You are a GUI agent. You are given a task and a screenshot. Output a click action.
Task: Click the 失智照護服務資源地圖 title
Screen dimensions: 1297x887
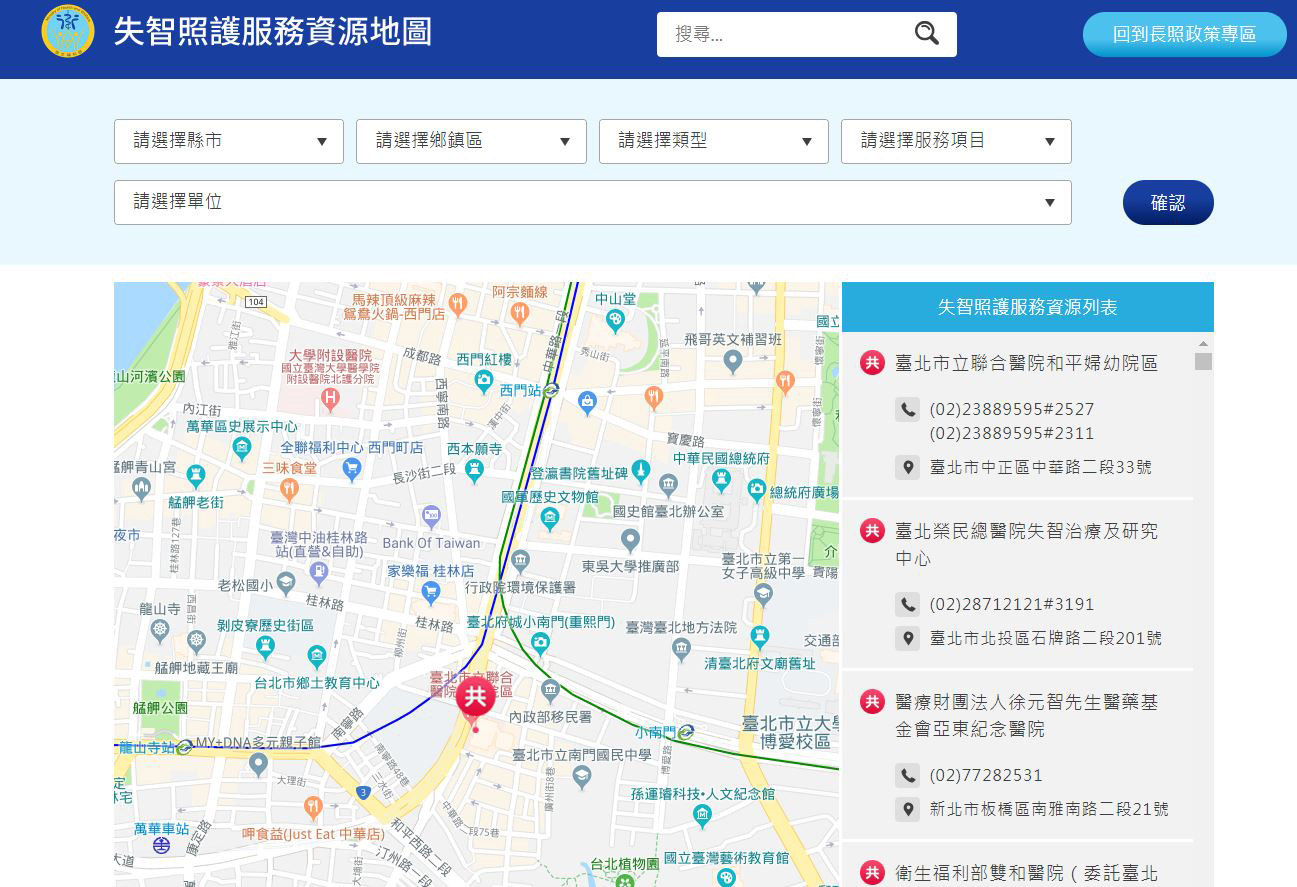273,31
